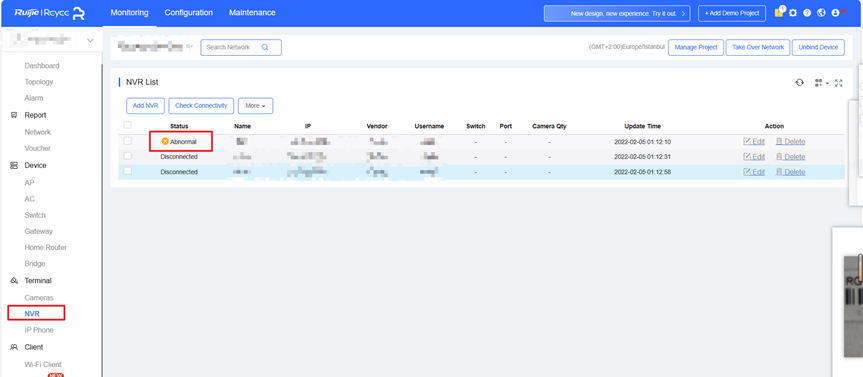Click the help question mark icon
This screenshot has height=377, width=863.
(807, 13)
